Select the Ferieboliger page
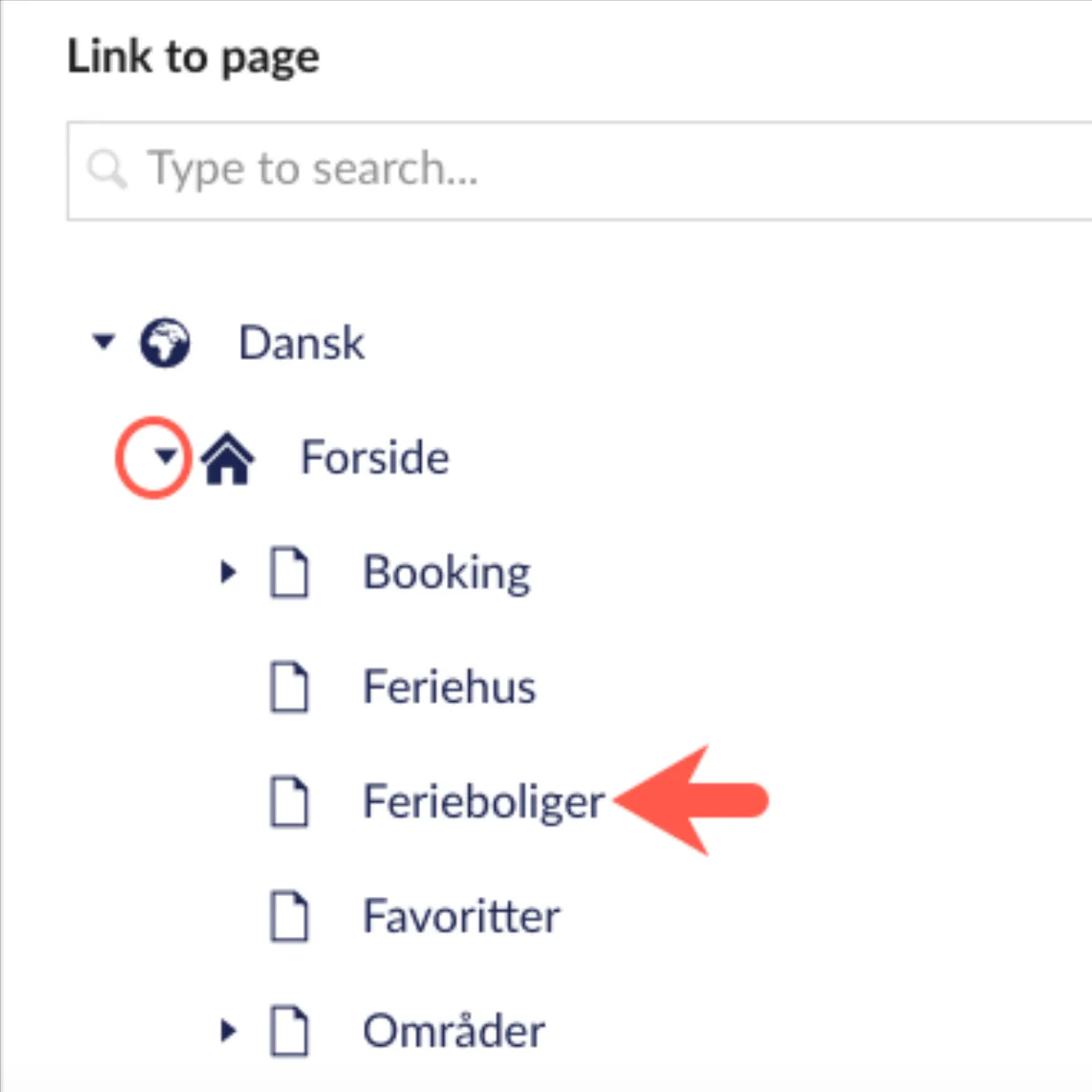Screen dimensions: 1092x1092 click(484, 803)
